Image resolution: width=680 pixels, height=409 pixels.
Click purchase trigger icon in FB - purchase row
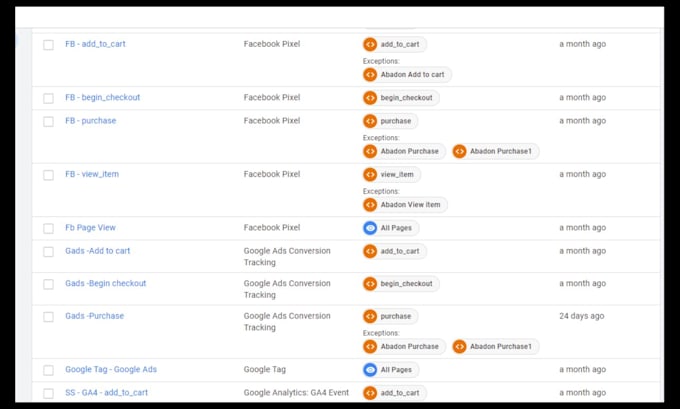pyautogui.click(x=370, y=121)
